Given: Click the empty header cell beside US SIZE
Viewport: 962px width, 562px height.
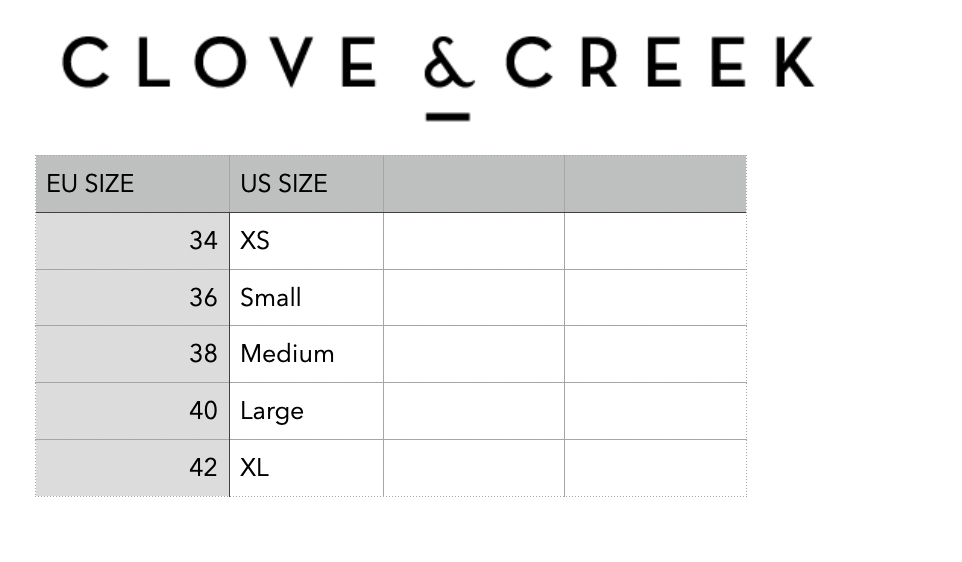Looking at the screenshot, I should [473, 184].
